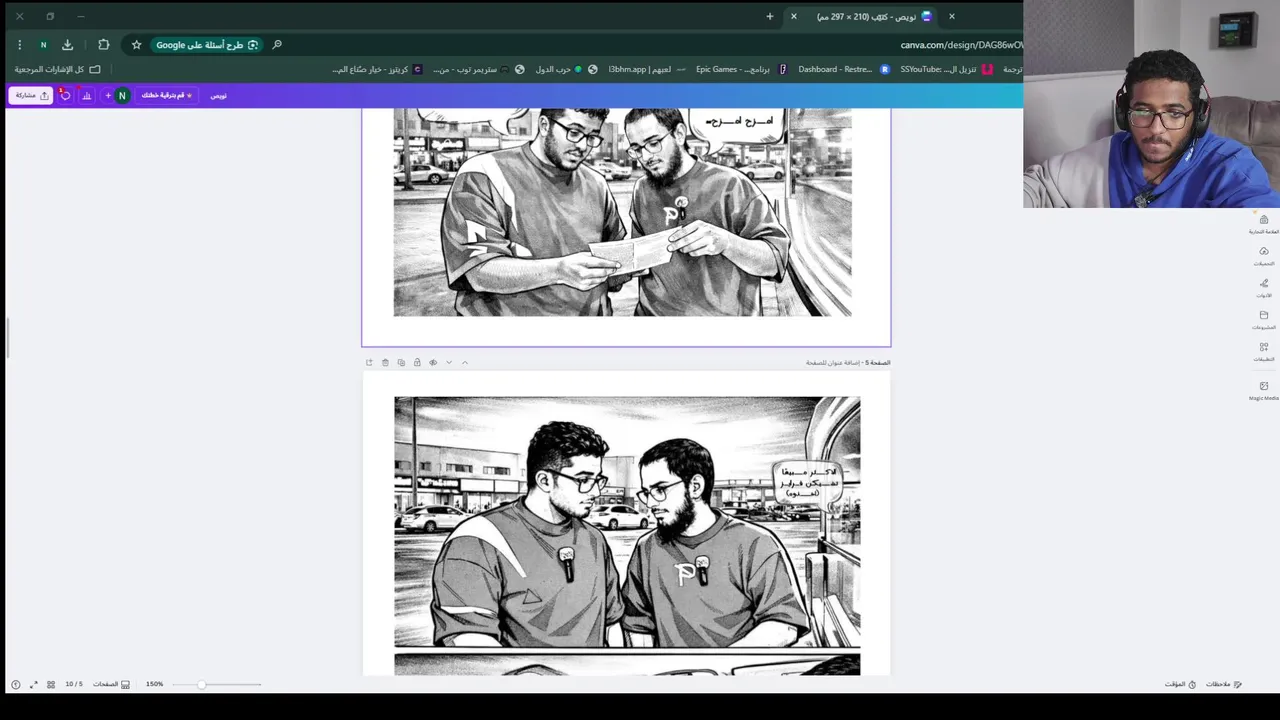This screenshot has height=720, width=1280.
Task: Click the page 5 add title field
Action: (835, 362)
